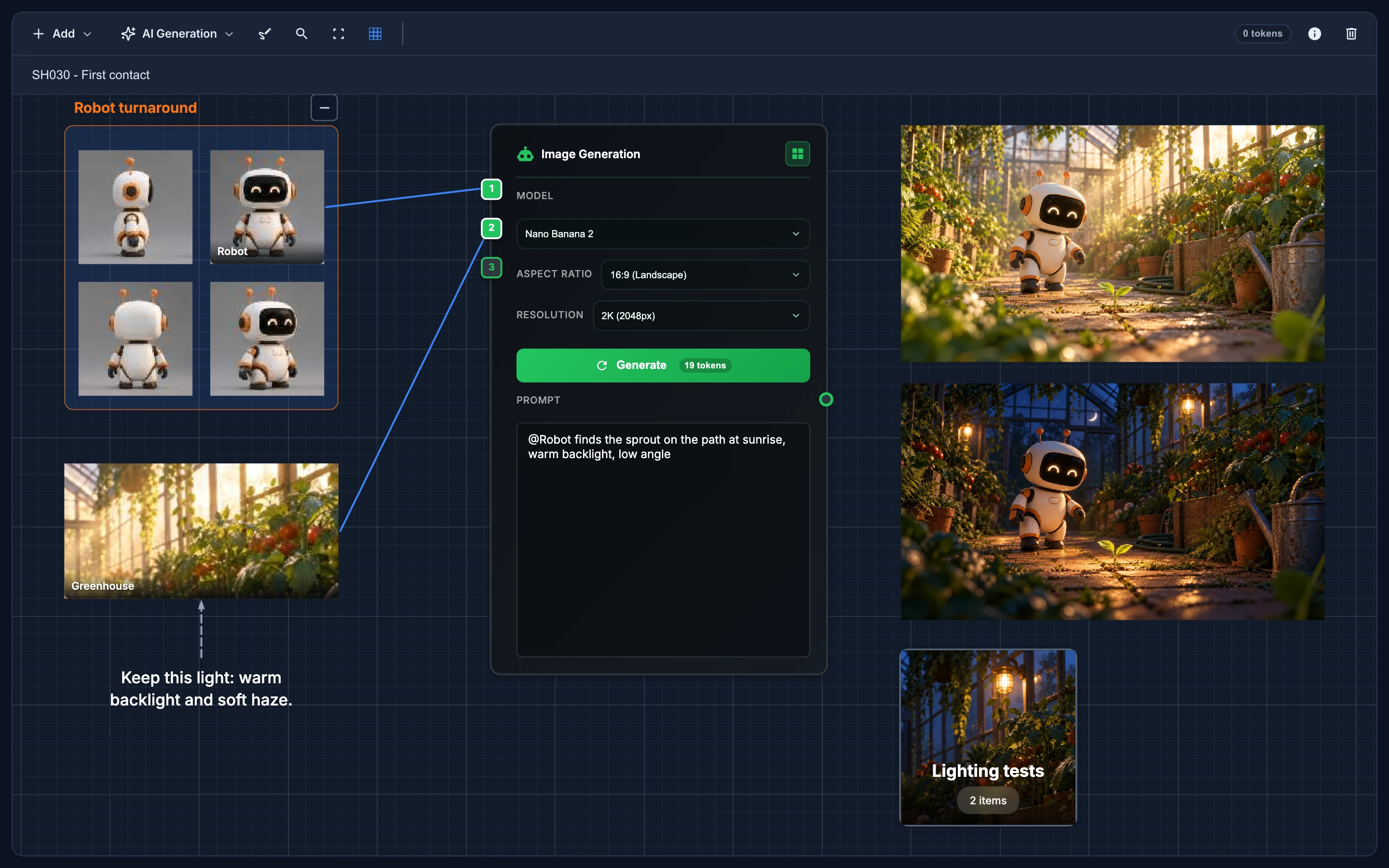This screenshot has width=1389, height=868.
Task: Select the thumbnail labeled Robot
Action: 267,207
